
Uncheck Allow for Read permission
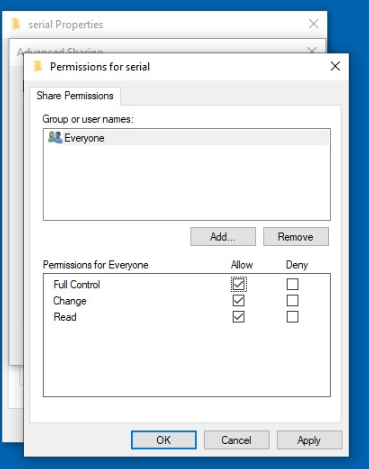point(238,317)
